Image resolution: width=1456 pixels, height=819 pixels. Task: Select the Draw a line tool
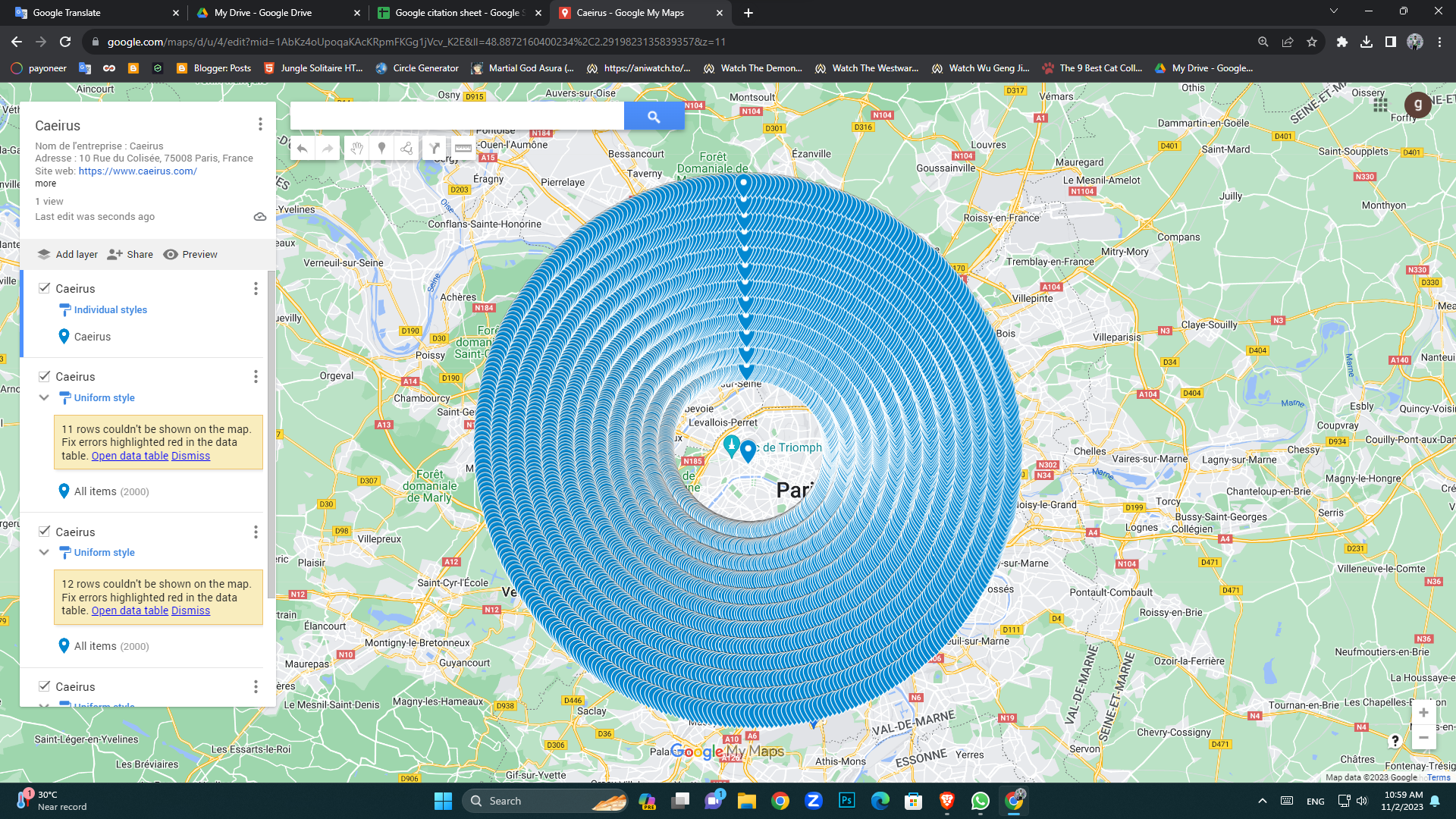click(407, 148)
